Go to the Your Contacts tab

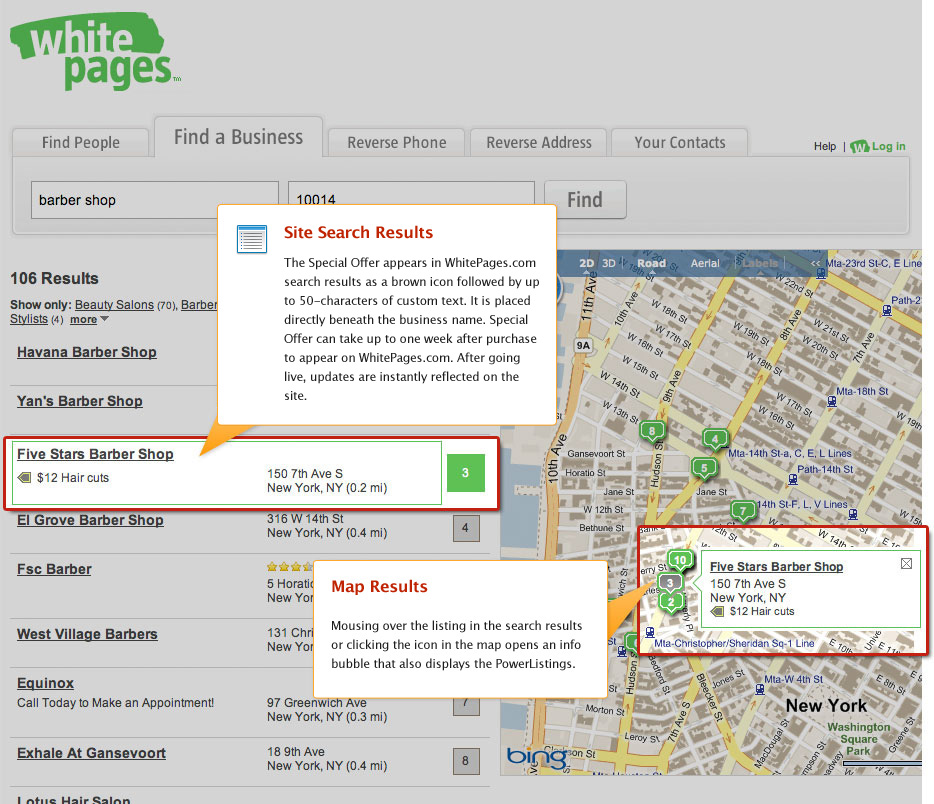click(680, 142)
